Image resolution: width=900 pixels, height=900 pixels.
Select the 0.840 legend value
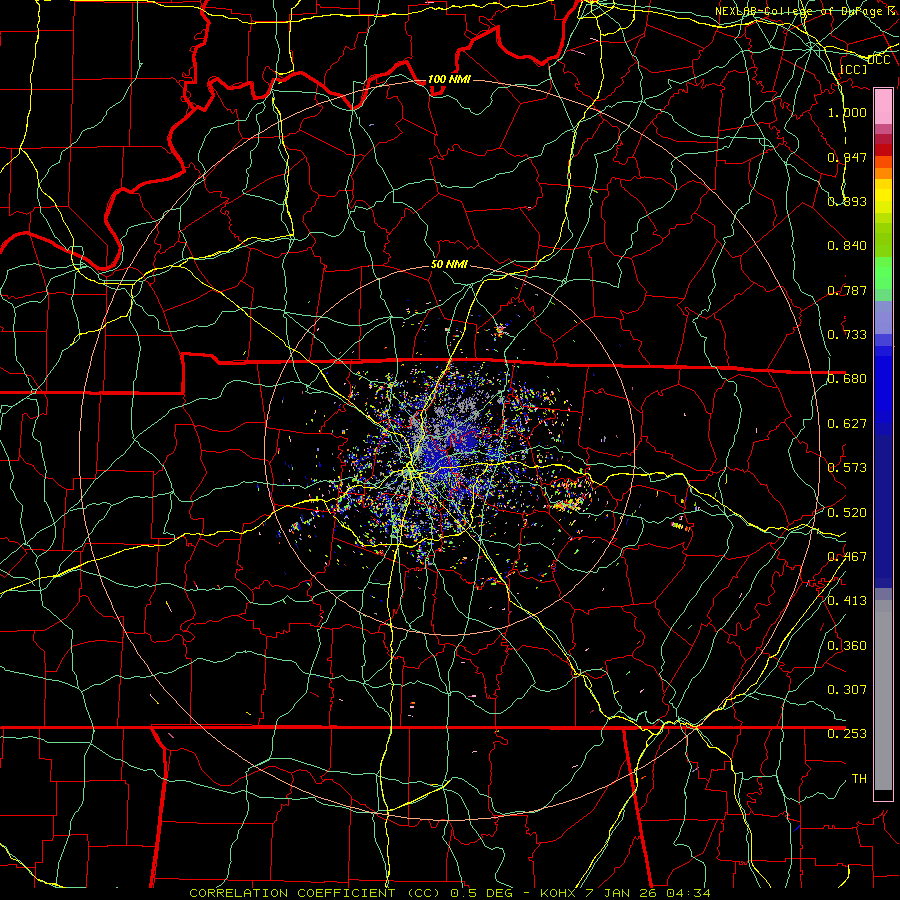(847, 246)
